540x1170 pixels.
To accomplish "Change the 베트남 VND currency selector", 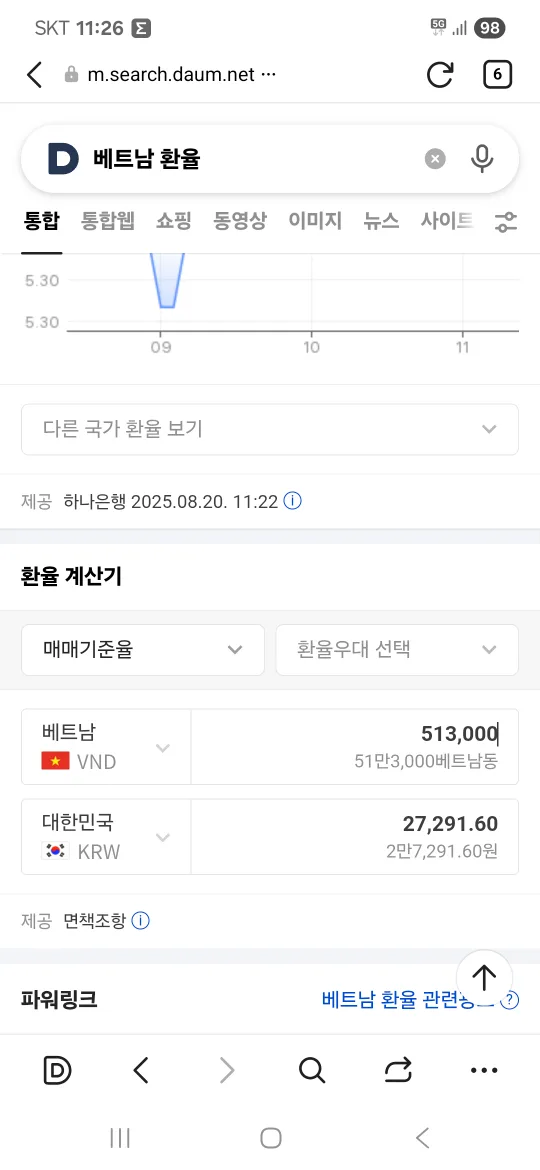I will click(x=106, y=747).
